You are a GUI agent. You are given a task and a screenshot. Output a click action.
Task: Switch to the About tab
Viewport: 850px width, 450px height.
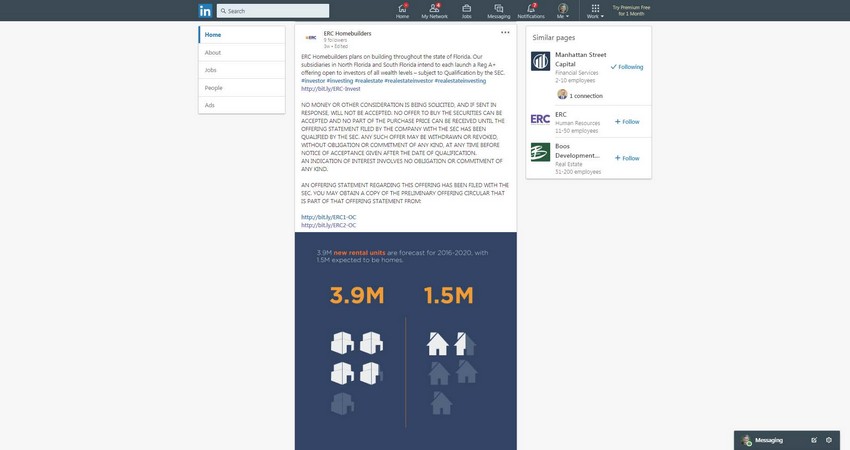tap(213, 52)
